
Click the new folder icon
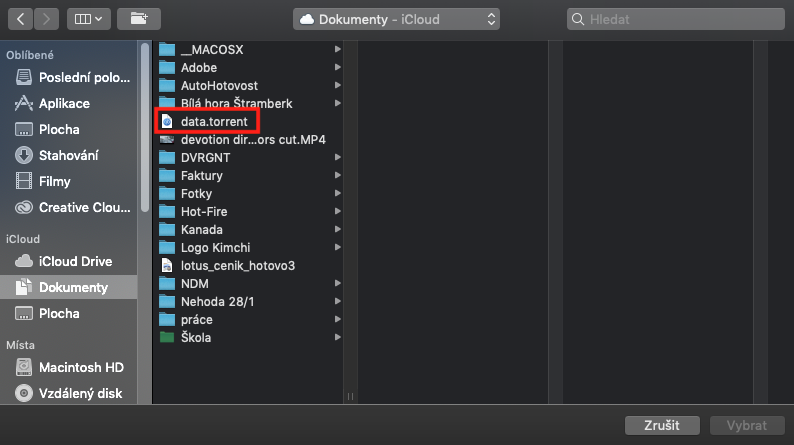(x=138, y=19)
